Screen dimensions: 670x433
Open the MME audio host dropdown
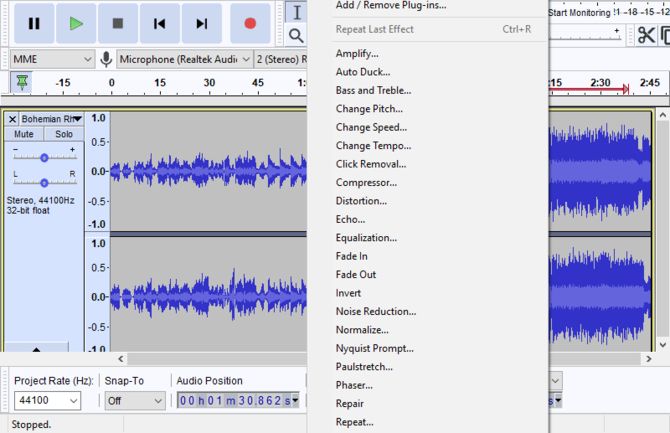pos(50,59)
